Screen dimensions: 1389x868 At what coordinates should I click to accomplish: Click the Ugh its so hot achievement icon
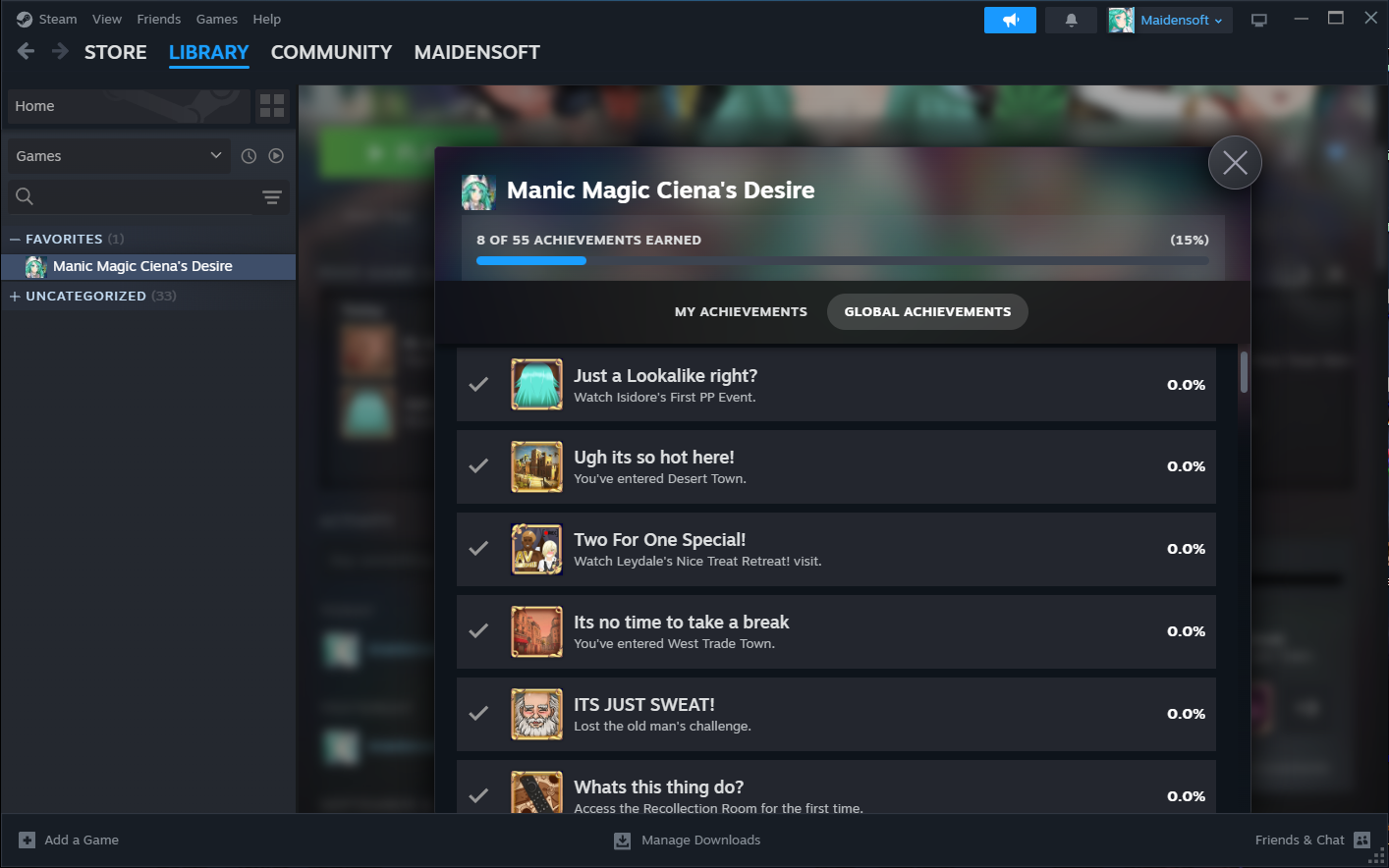coord(536,466)
